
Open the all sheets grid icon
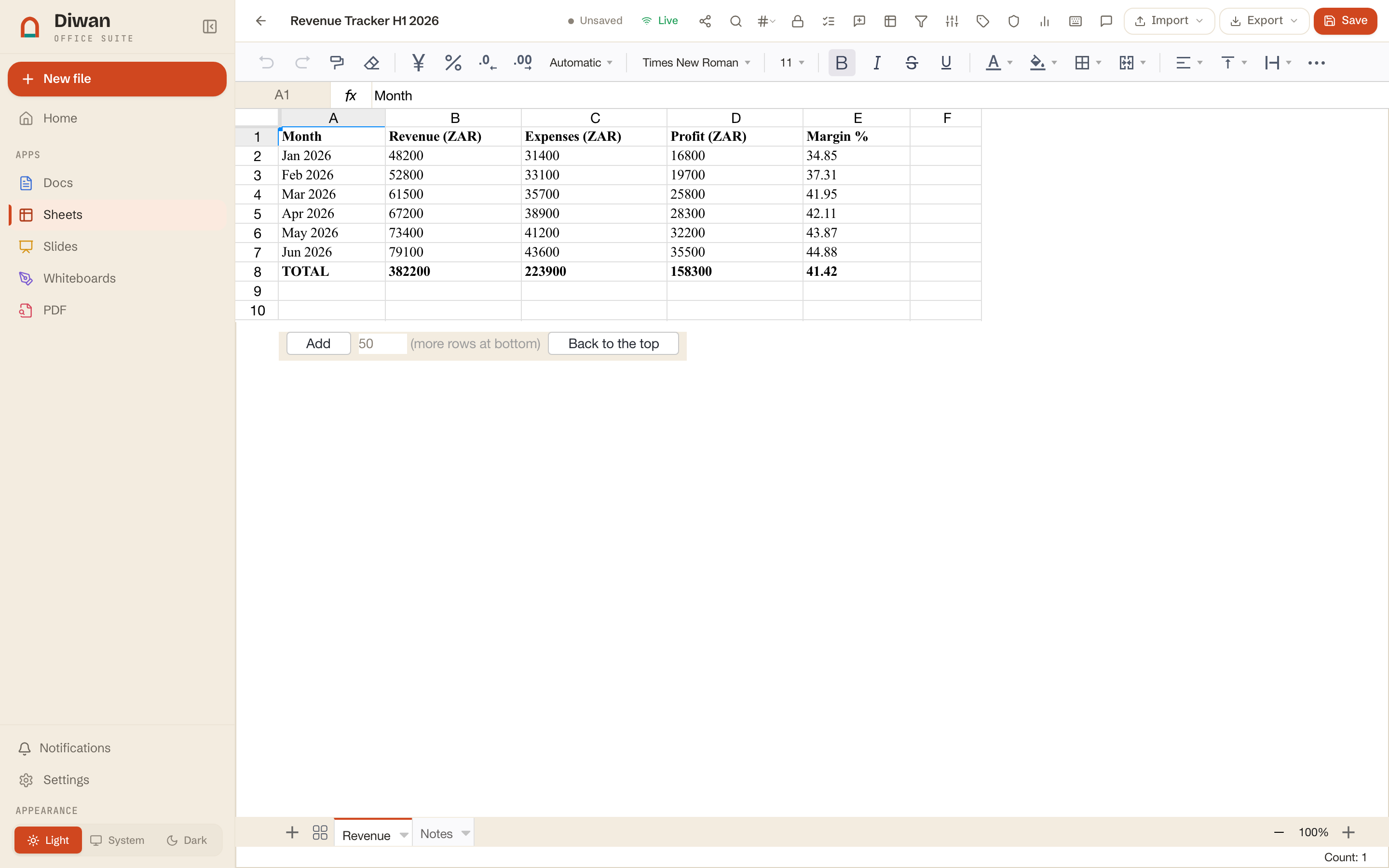pyautogui.click(x=320, y=832)
